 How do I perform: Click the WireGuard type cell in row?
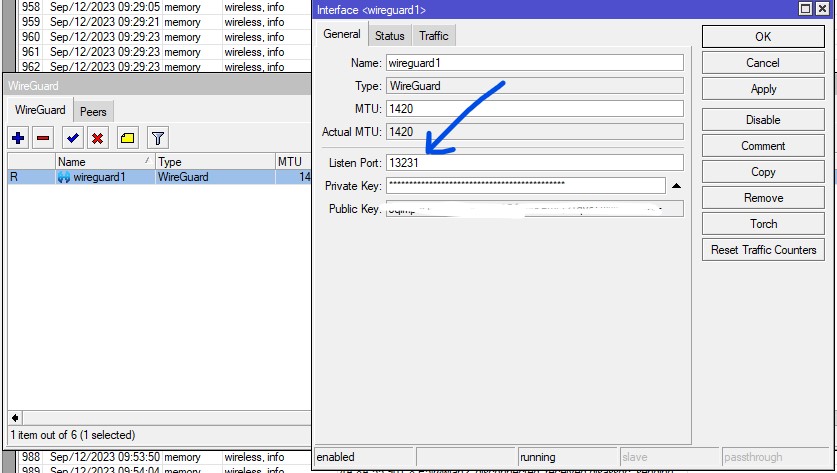click(215, 177)
